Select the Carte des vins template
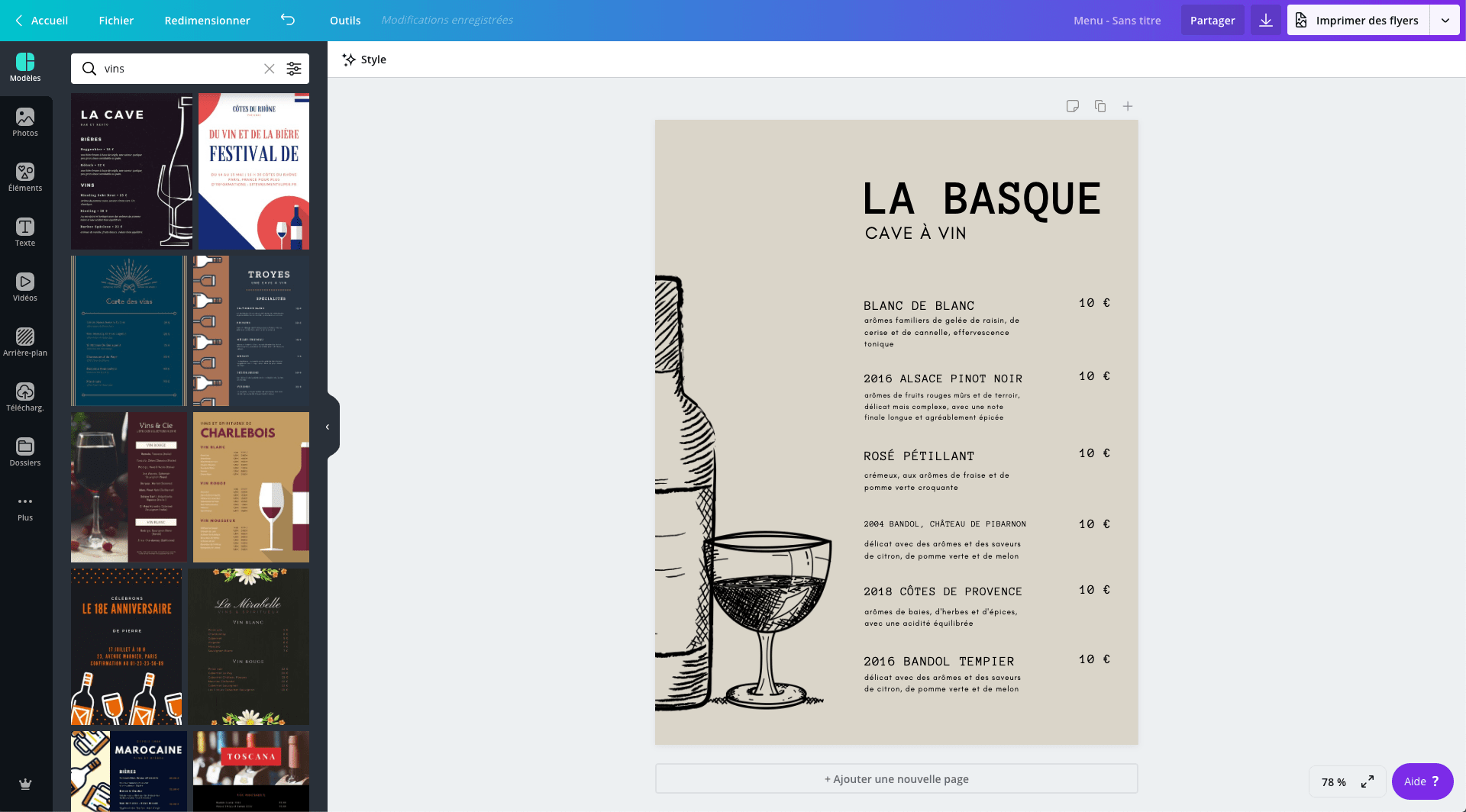1466x812 pixels. (129, 330)
